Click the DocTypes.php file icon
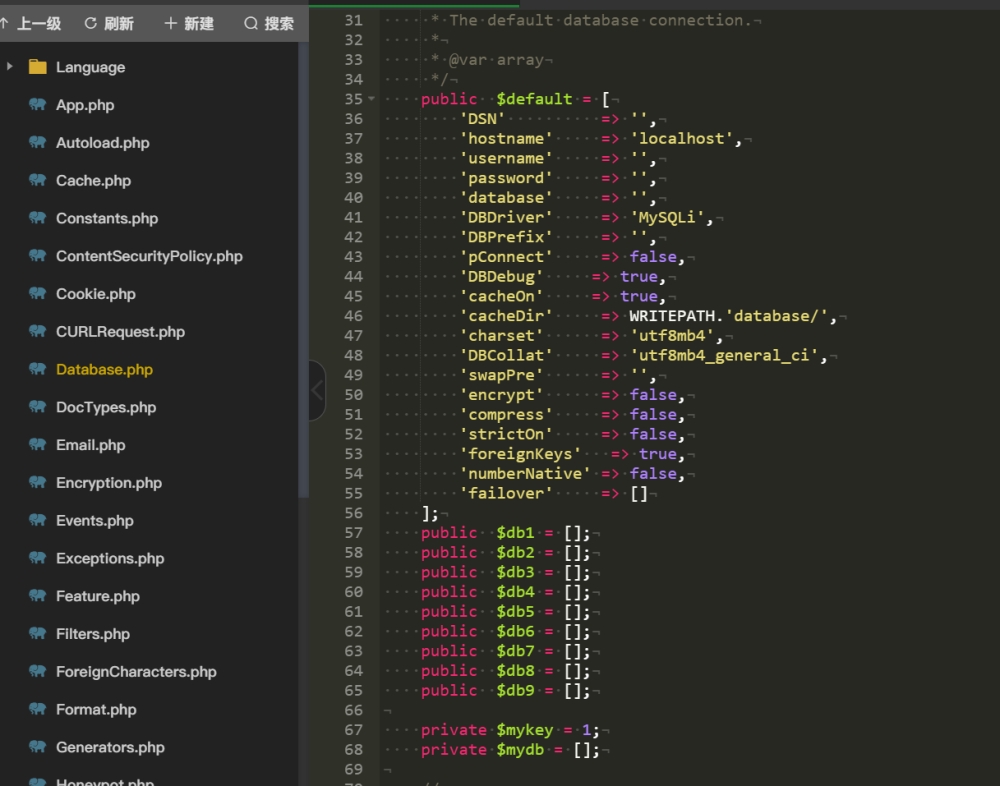The image size is (1000, 786). [38, 406]
